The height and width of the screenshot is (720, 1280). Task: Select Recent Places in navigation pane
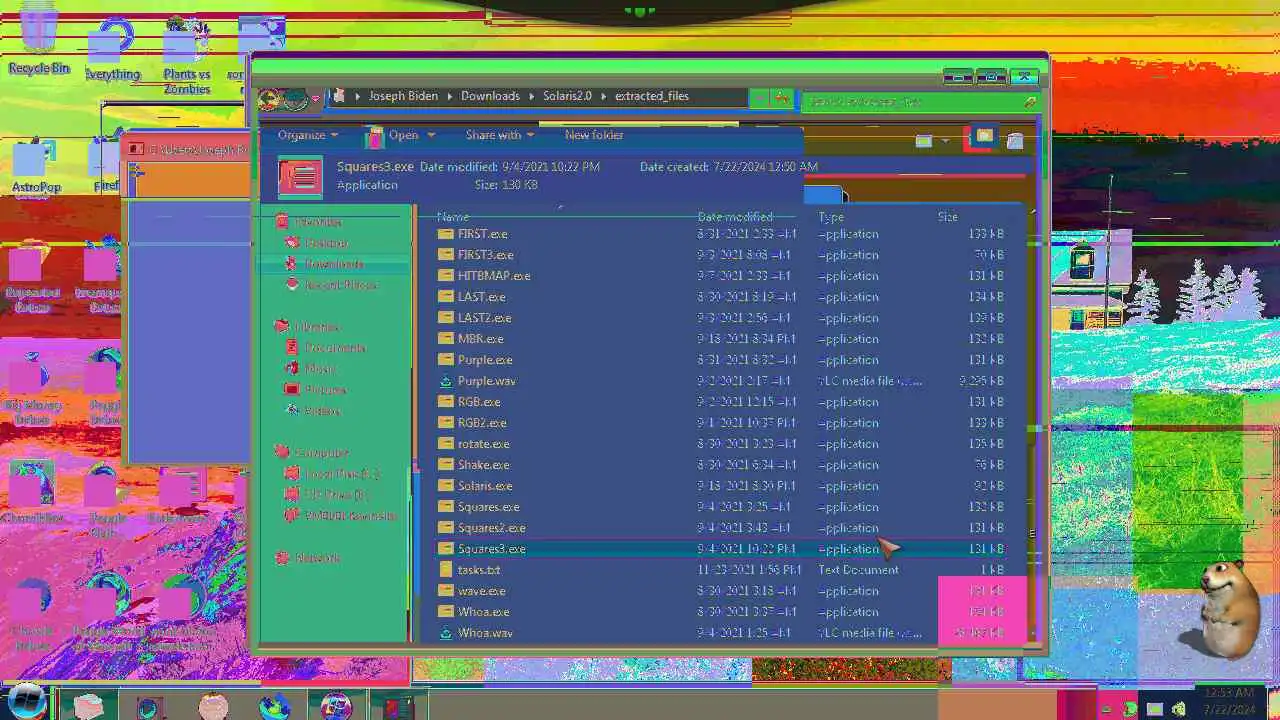[x=331, y=285]
